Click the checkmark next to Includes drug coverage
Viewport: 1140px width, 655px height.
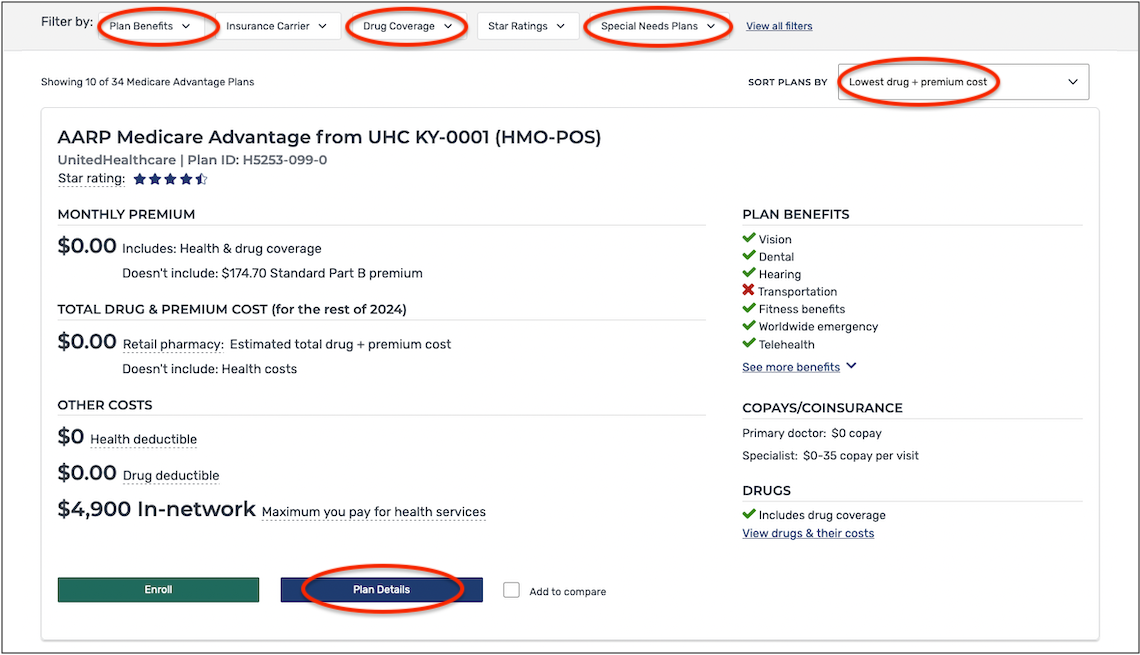click(x=749, y=514)
